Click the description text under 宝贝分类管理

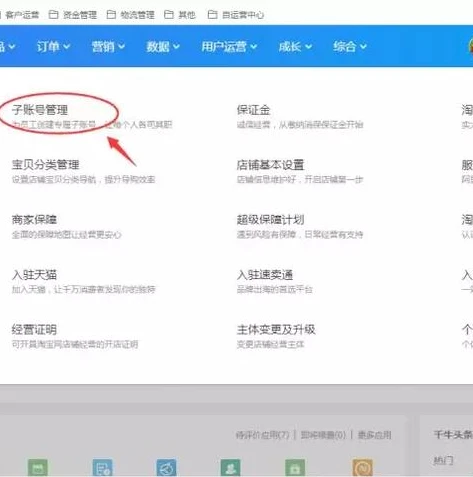[x=83, y=180]
